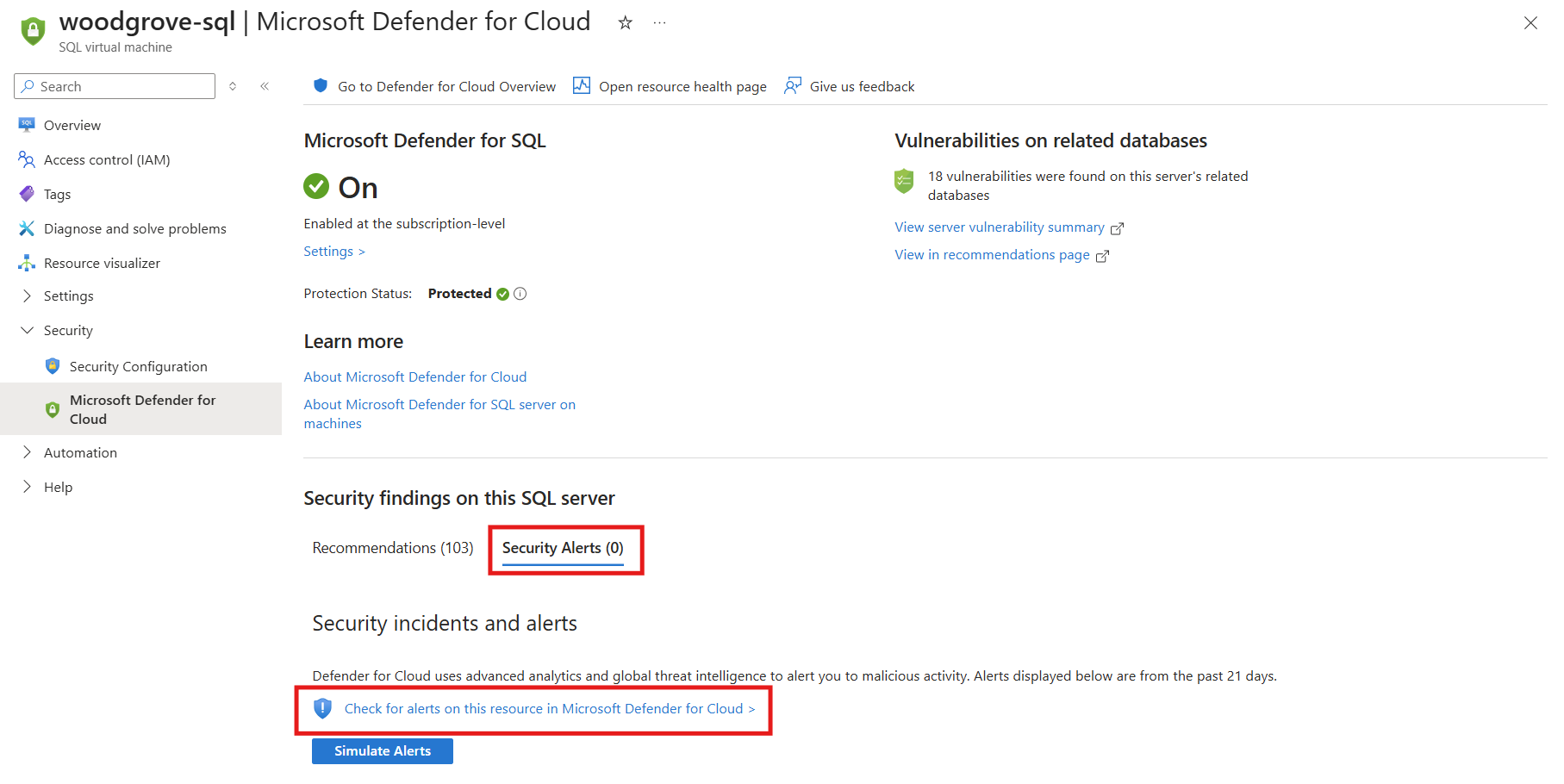Open About Microsoft Defender for Cloud link
The width and height of the screenshot is (1564, 784).
point(415,376)
